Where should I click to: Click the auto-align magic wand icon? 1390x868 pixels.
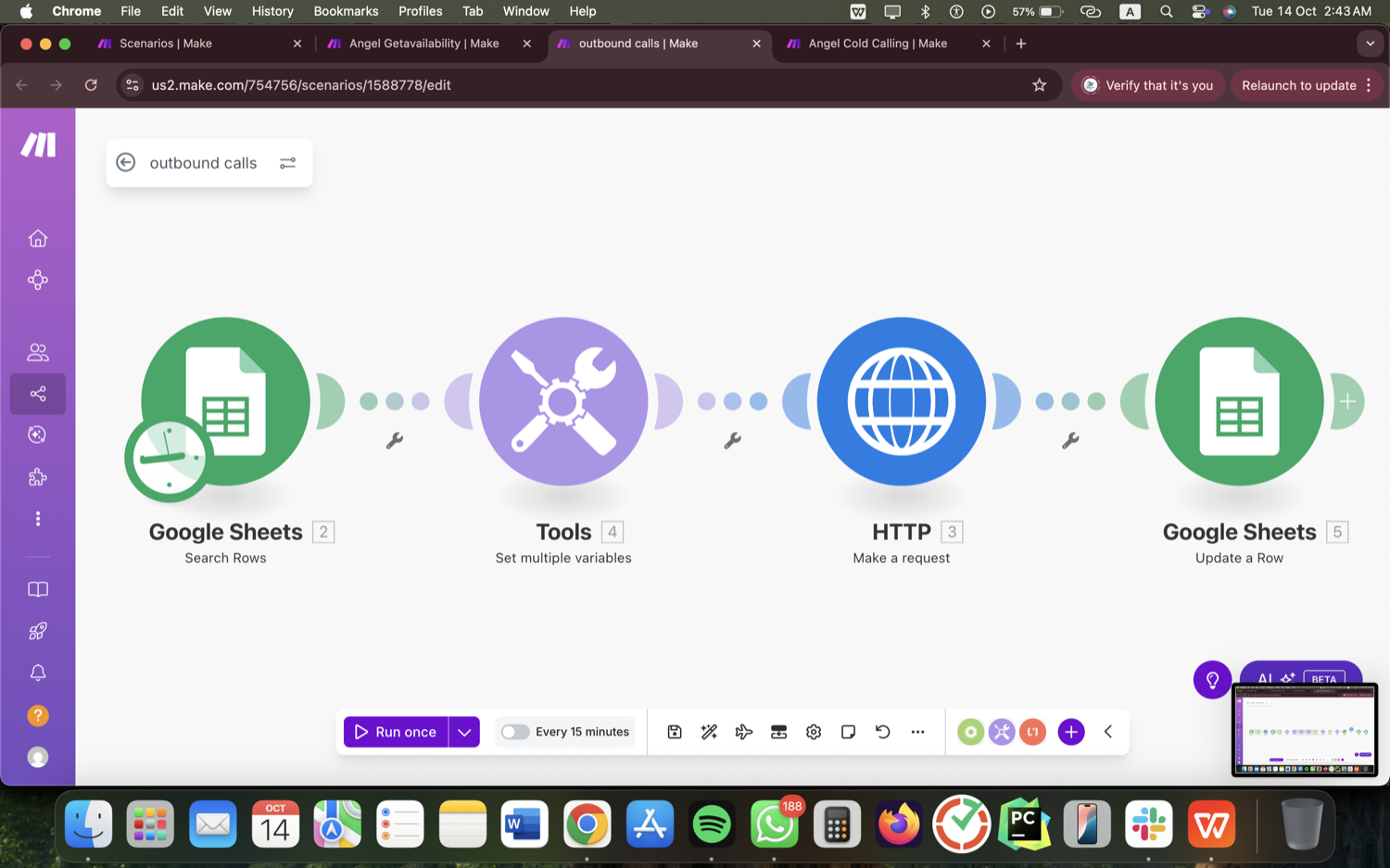709,732
